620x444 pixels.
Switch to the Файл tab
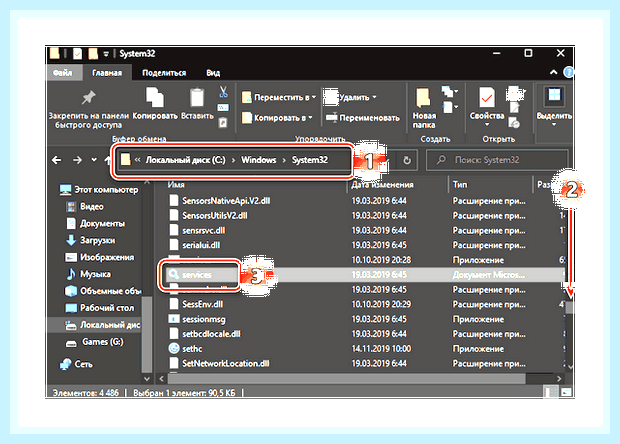click(62, 73)
